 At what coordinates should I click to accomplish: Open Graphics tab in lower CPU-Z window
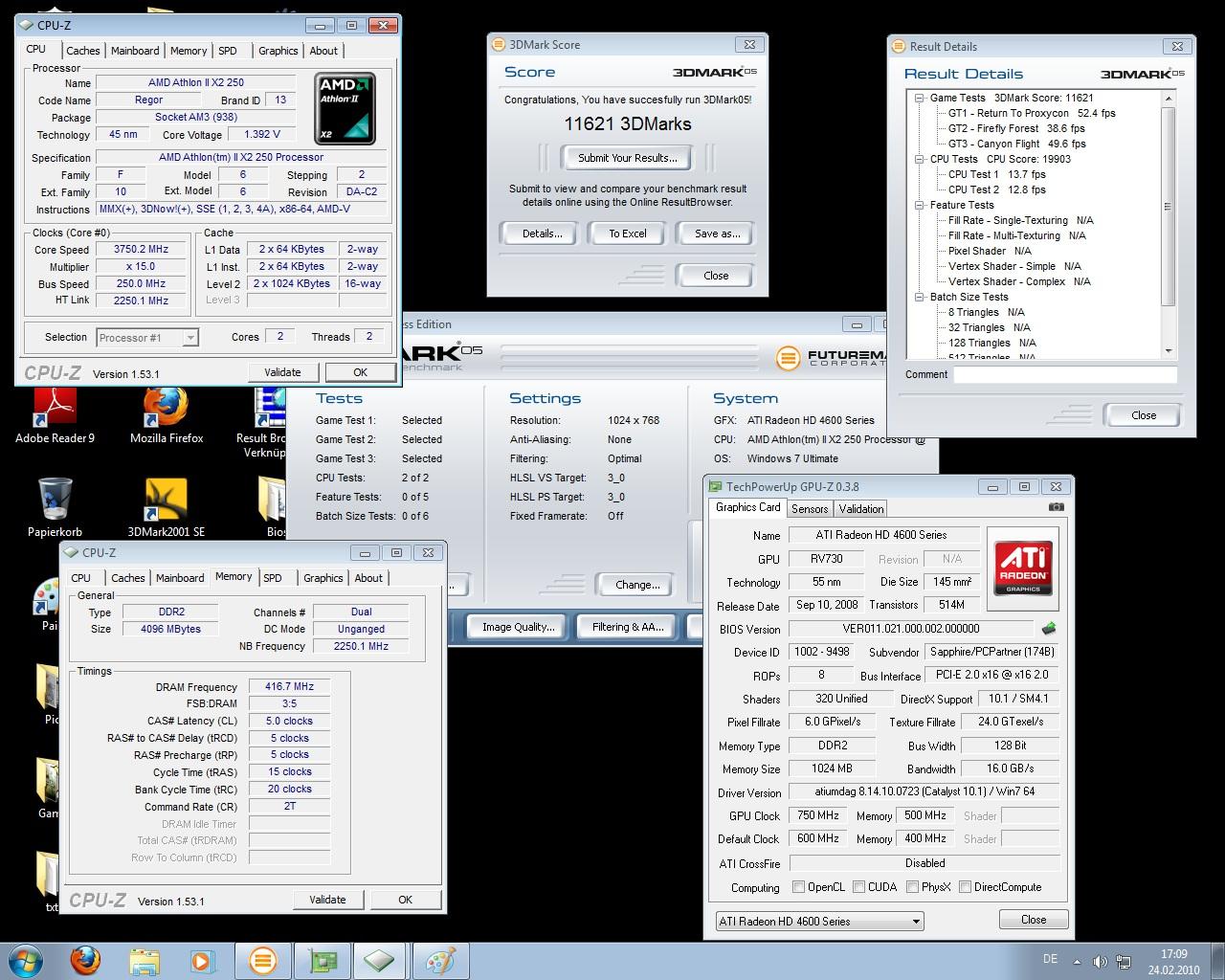coord(323,578)
